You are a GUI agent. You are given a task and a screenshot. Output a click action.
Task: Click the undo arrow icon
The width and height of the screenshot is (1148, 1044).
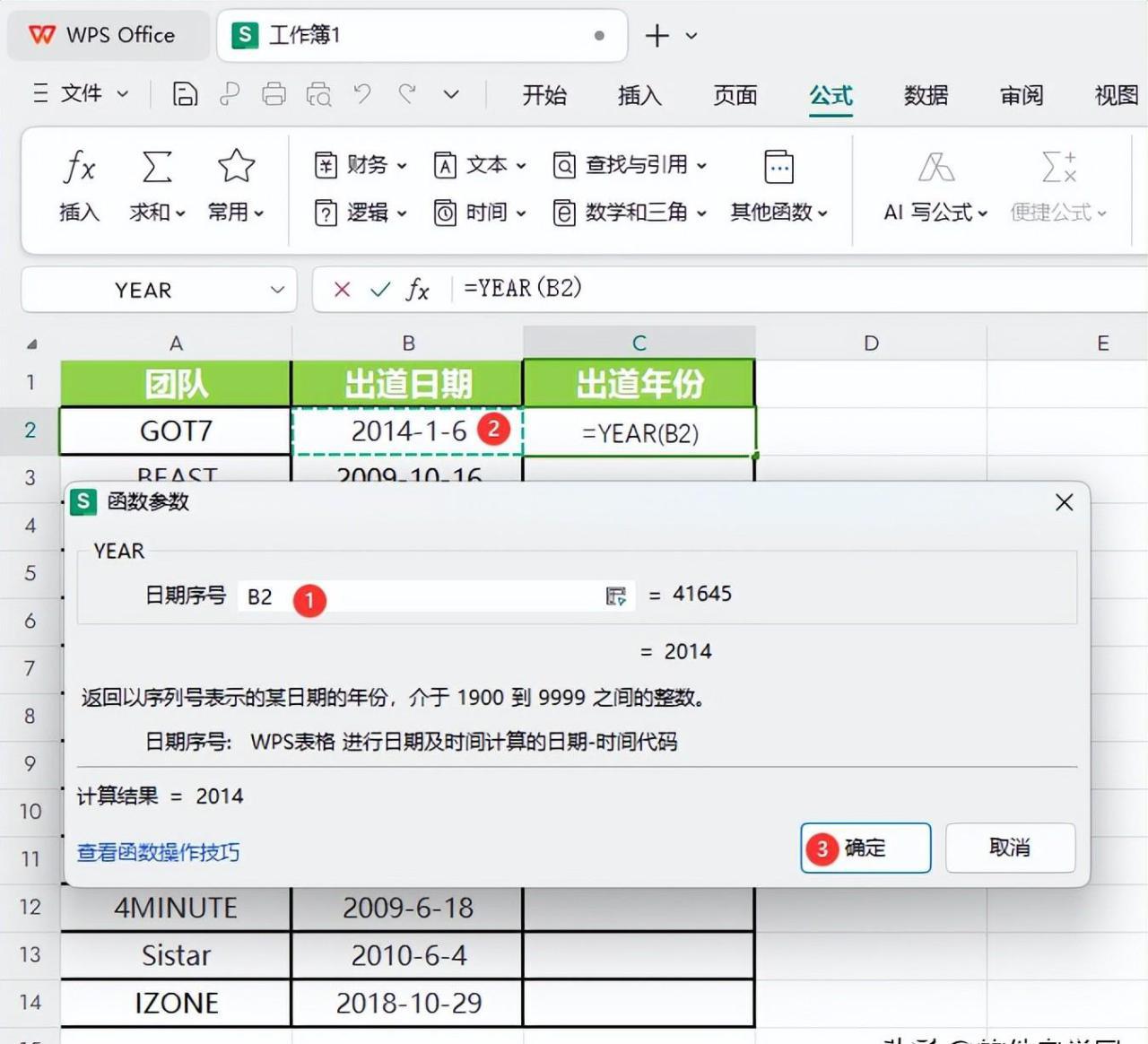coord(362,93)
